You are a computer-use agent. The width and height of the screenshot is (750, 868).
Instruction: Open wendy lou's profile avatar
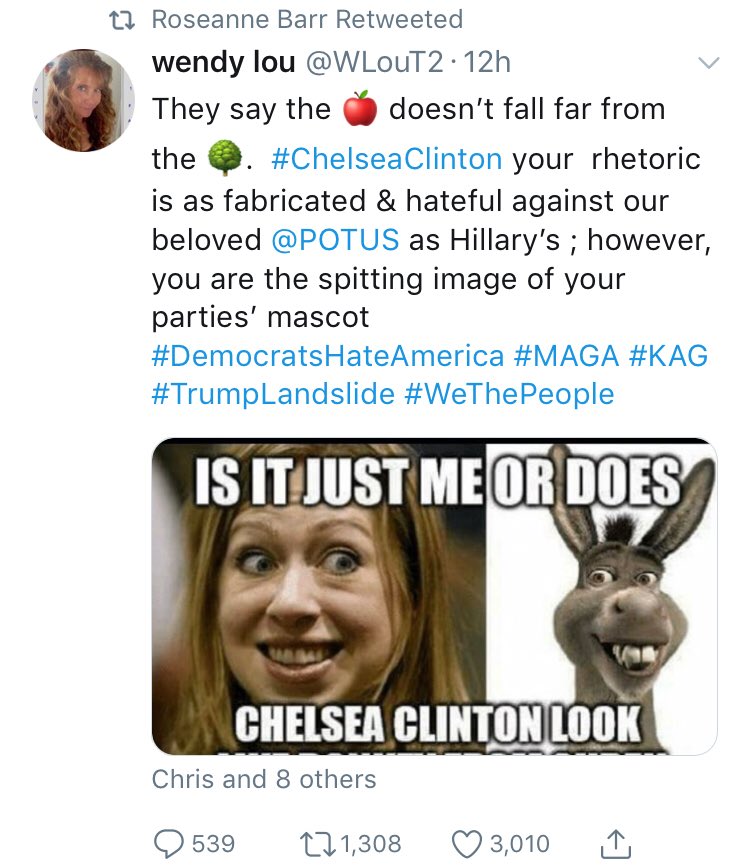click(x=83, y=100)
